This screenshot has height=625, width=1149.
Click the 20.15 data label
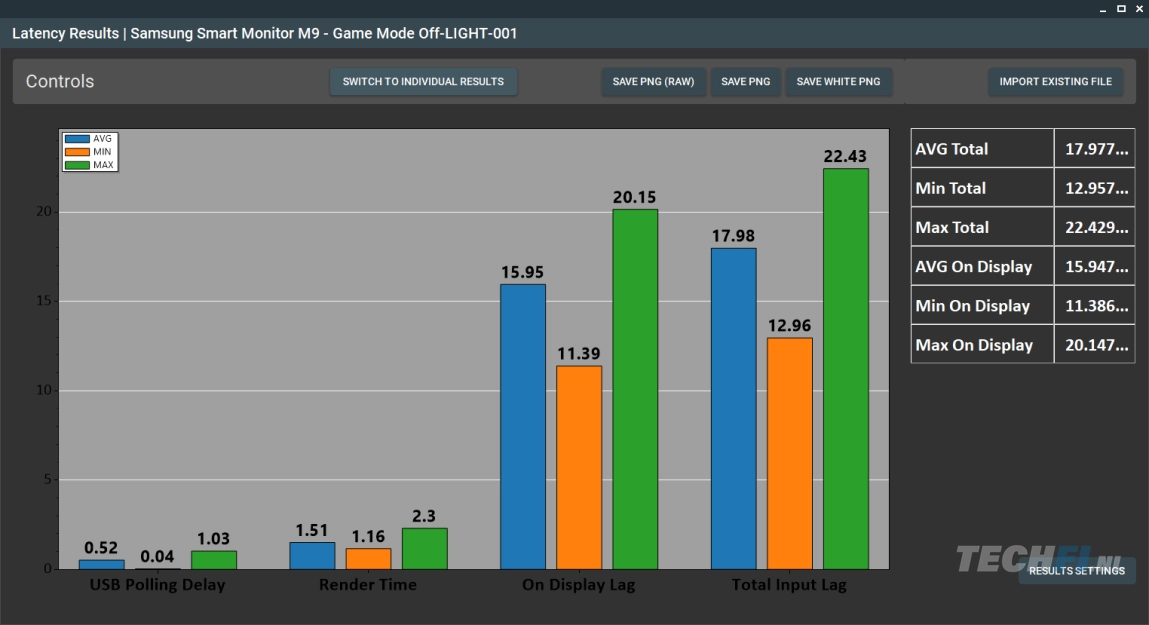pos(635,197)
